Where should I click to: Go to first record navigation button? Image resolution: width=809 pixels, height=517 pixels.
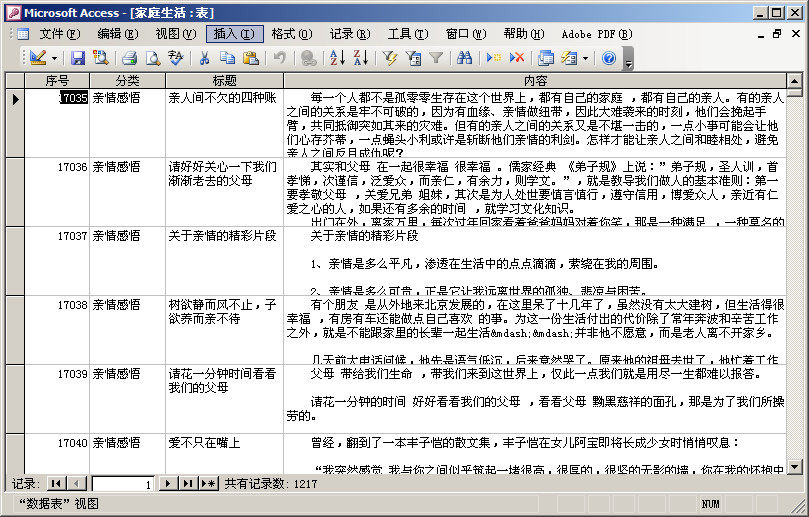click(x=56, y=484)
